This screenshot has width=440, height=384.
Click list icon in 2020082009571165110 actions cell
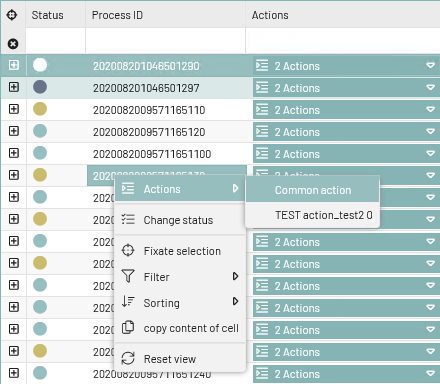(262, 109)
